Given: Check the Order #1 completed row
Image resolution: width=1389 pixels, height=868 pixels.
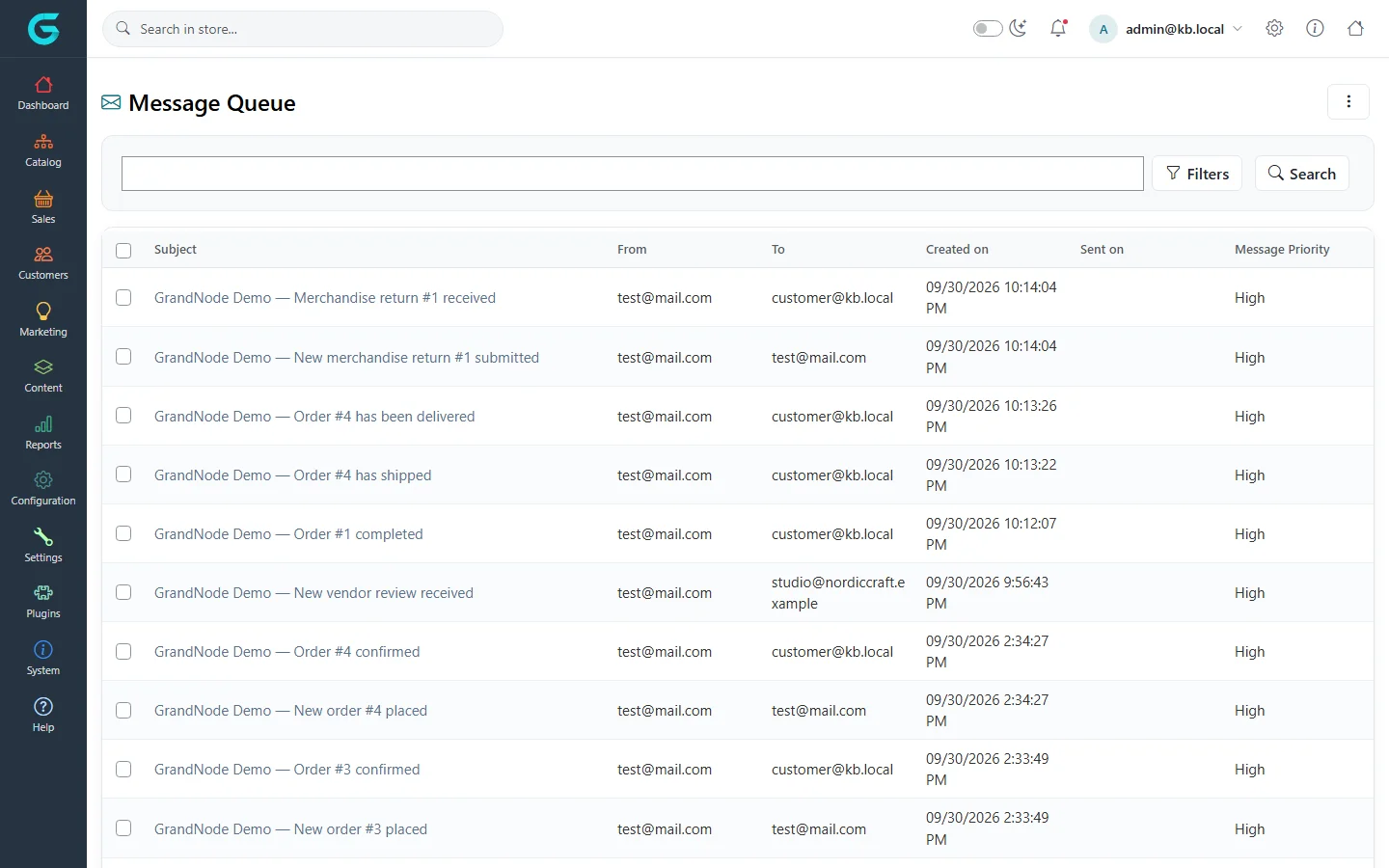Looking at the screenshot, I should [x=123, y=533].
